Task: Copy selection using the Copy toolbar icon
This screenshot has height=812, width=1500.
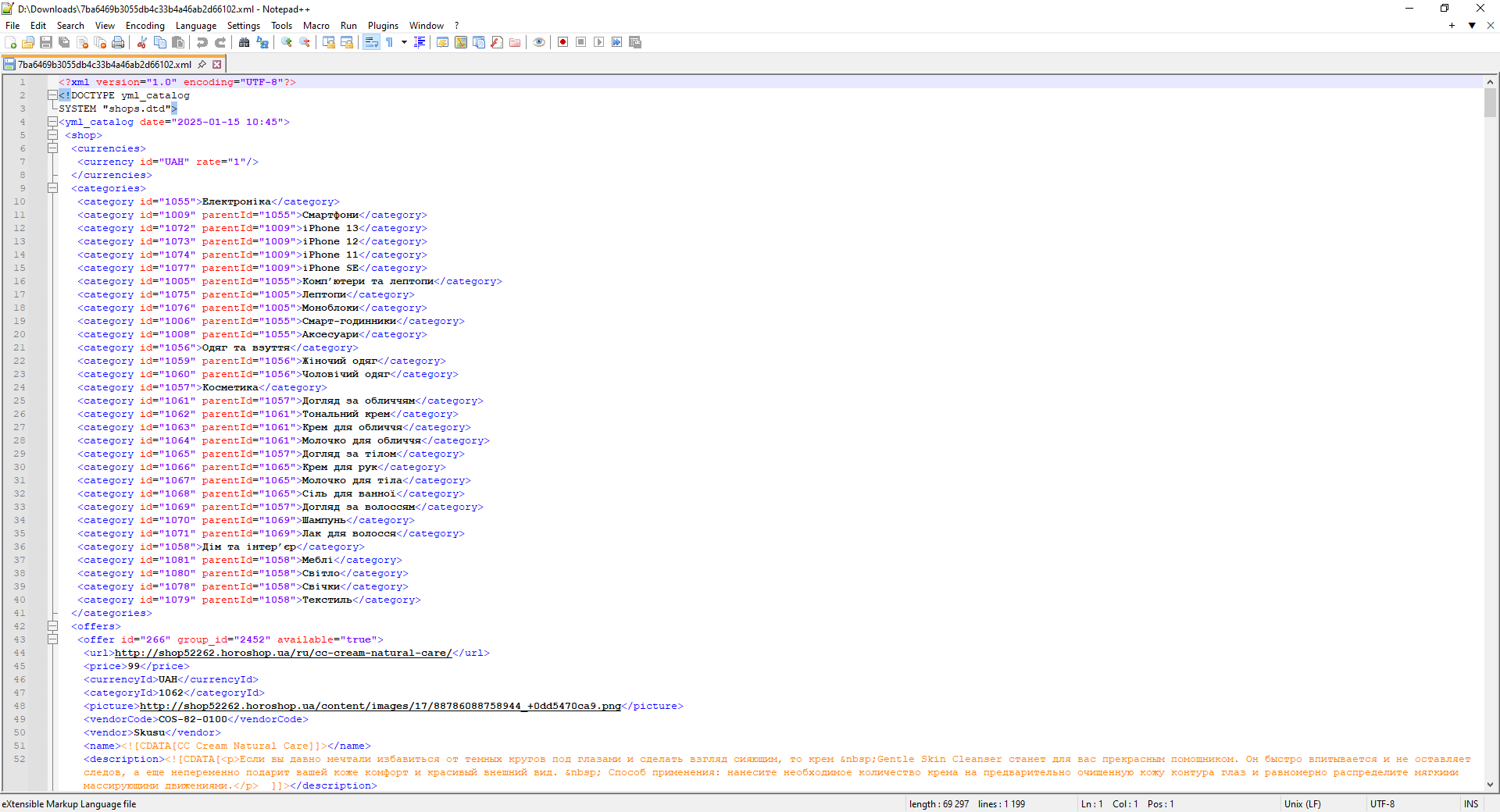Action: pos(160,42)
